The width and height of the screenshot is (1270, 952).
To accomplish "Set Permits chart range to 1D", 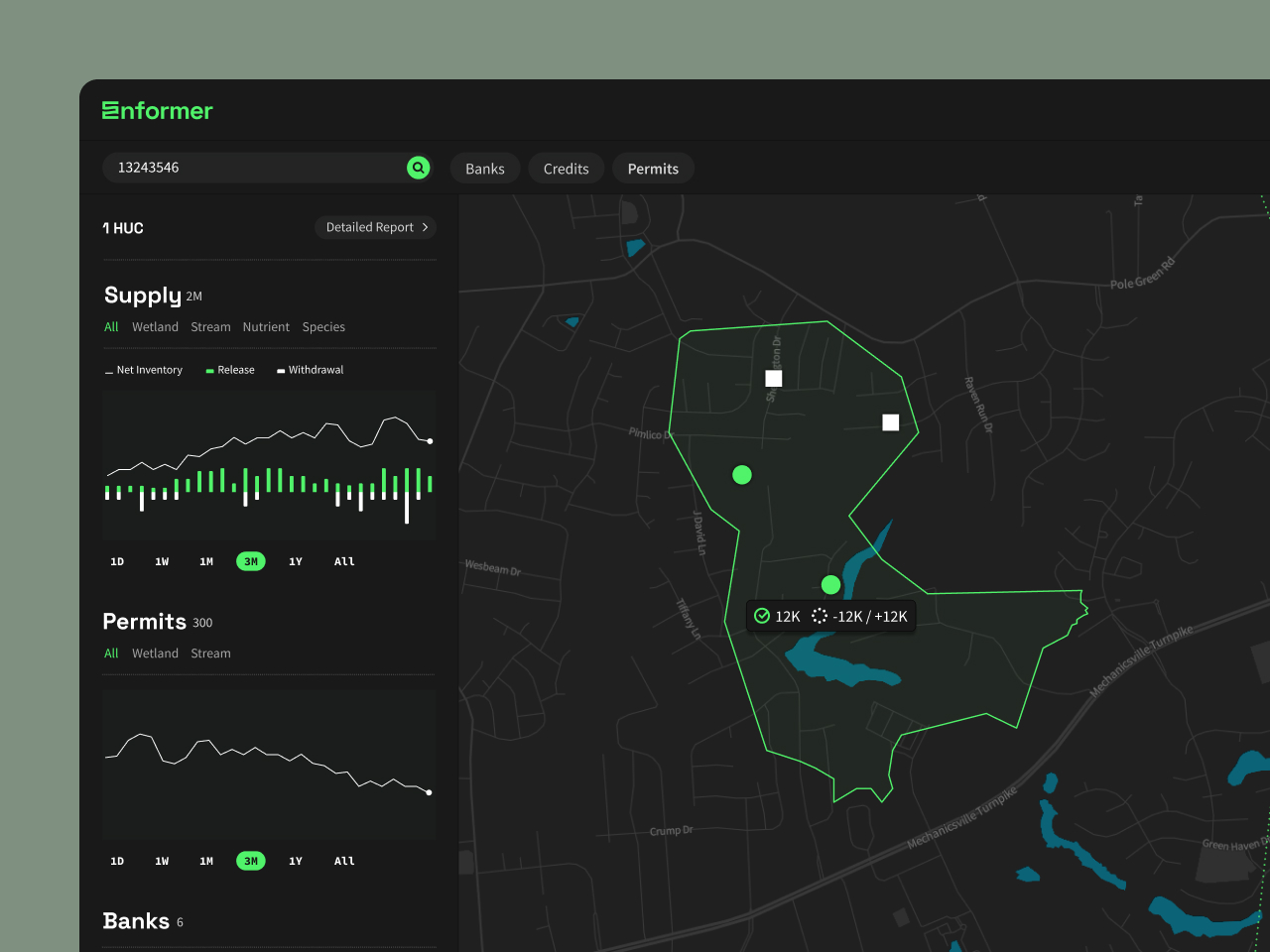I will coord(117,861).
